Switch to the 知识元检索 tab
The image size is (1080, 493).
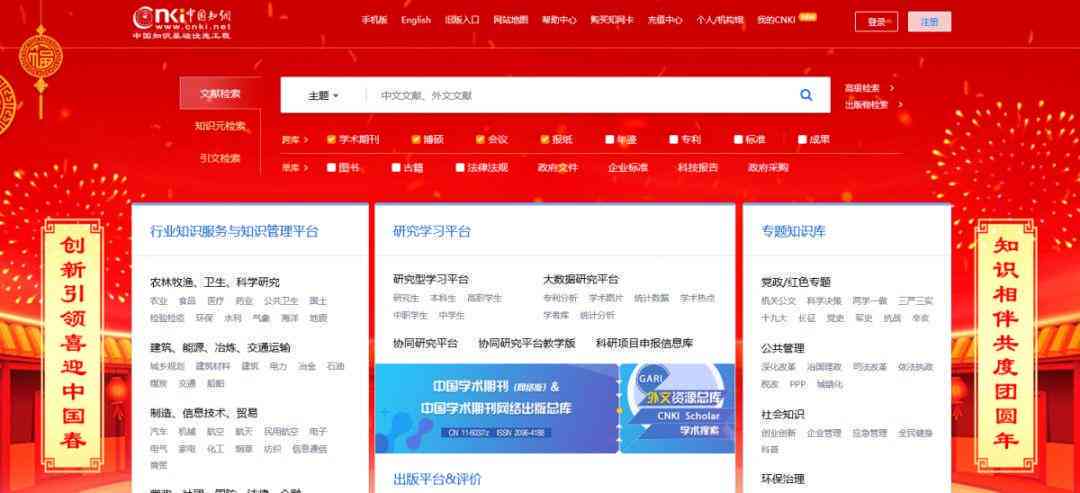pos(220,126)
